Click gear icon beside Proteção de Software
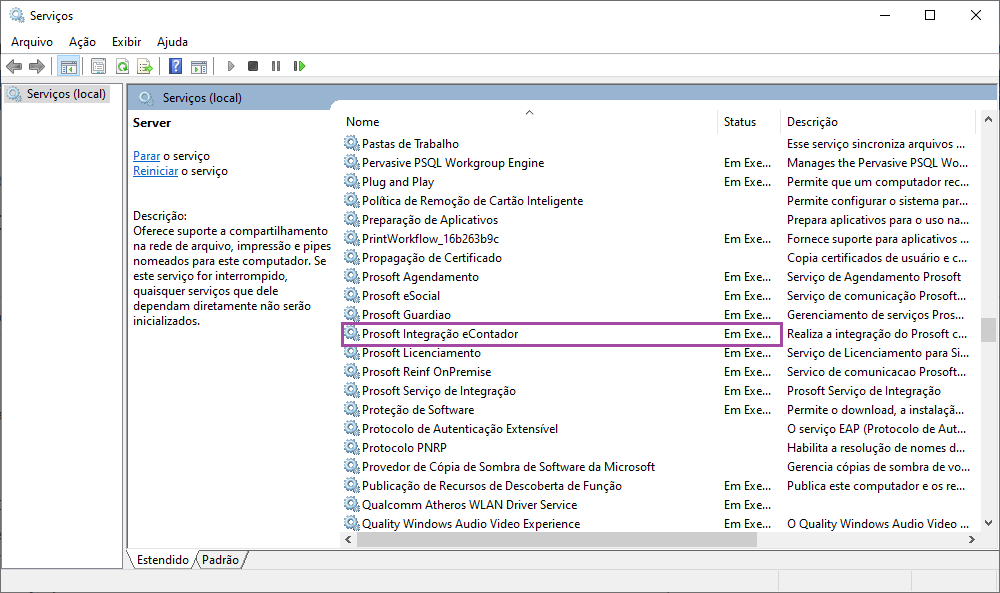 (x=351, y=409)
